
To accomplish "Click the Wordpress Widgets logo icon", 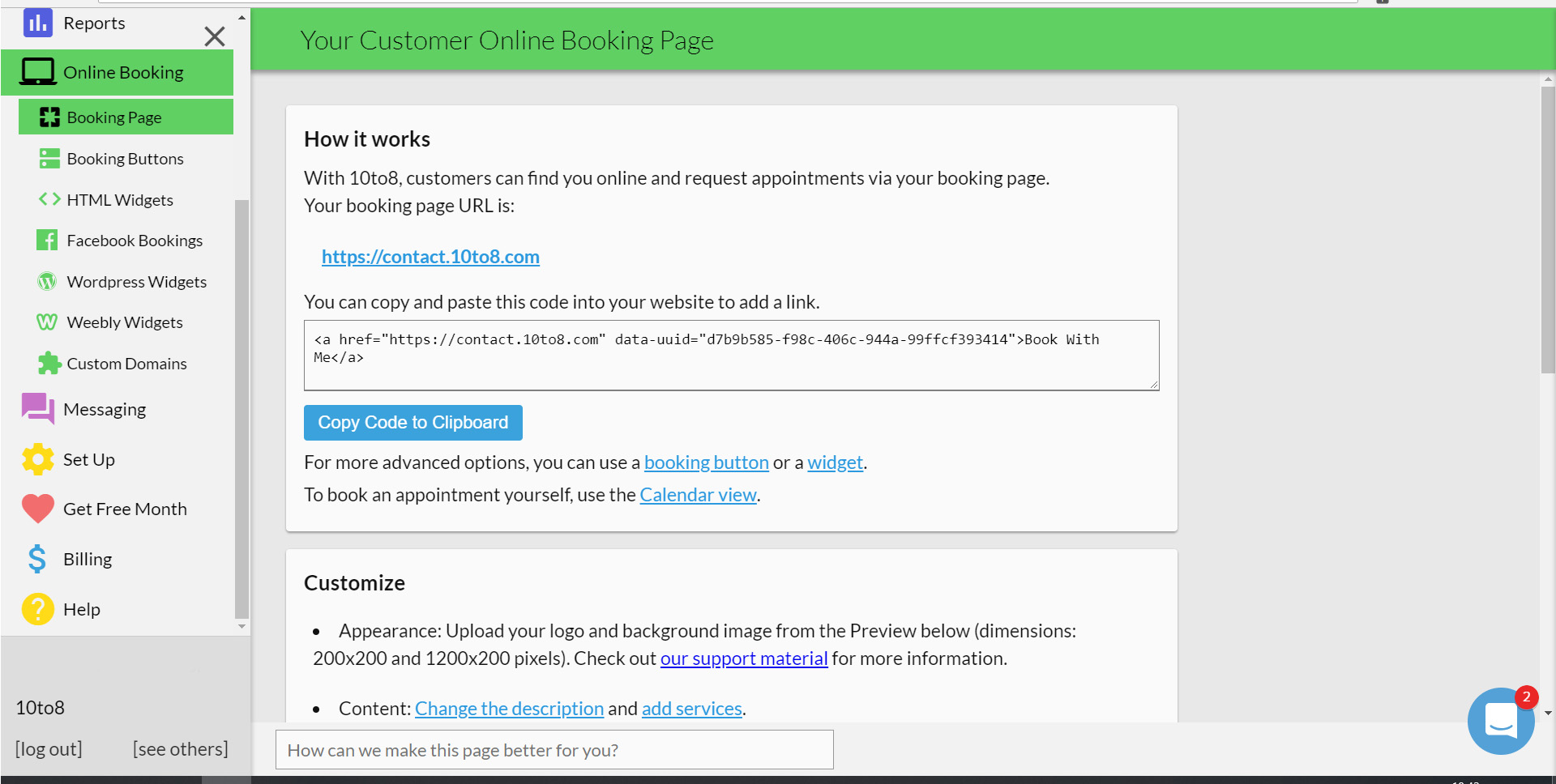I will pos(47,282).
